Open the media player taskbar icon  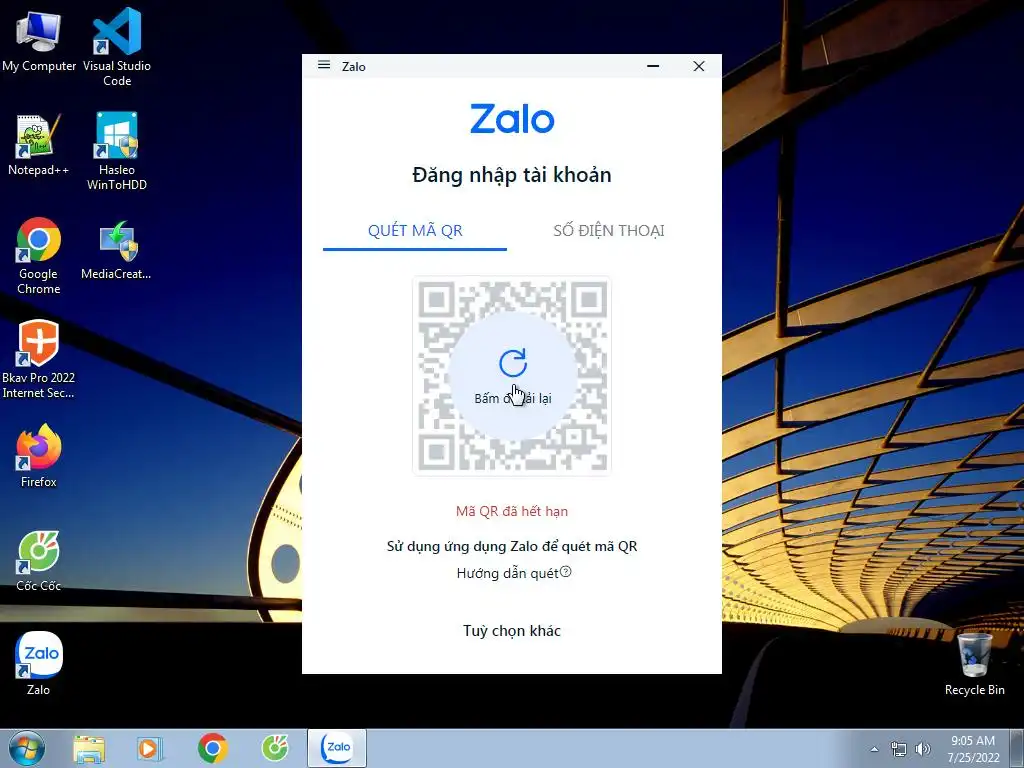[x=150, y=748]
